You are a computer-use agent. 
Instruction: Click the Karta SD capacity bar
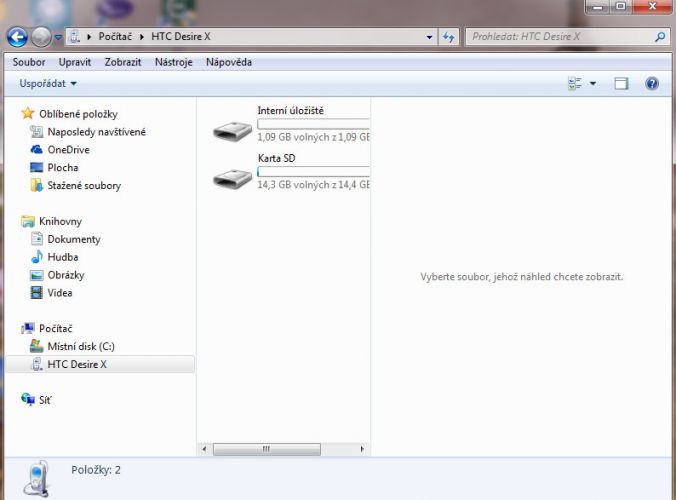tap(313, 172)
